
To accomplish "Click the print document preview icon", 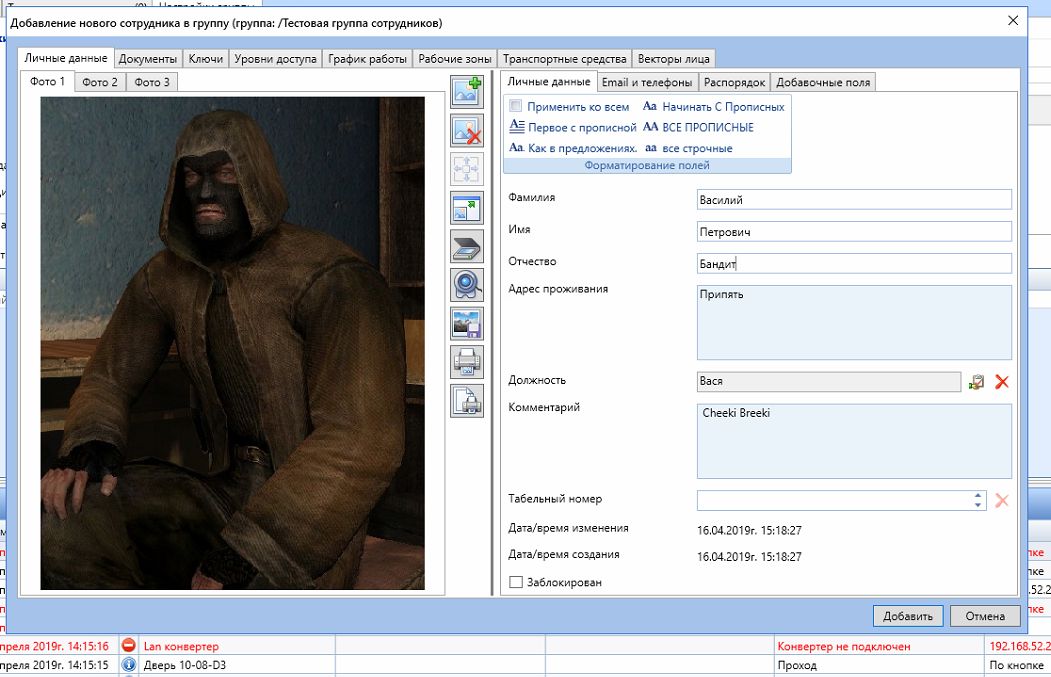I will click(x=467, y=402).
